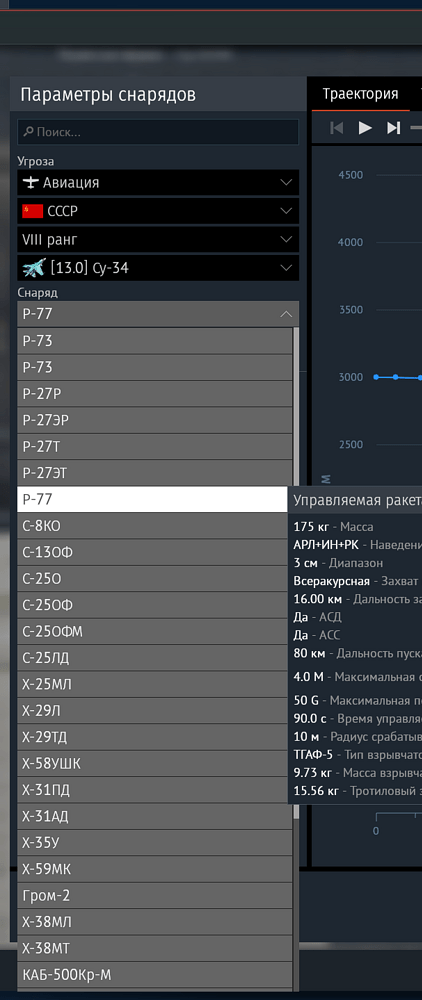Select С-25ОФМ in the shell list

155,632
